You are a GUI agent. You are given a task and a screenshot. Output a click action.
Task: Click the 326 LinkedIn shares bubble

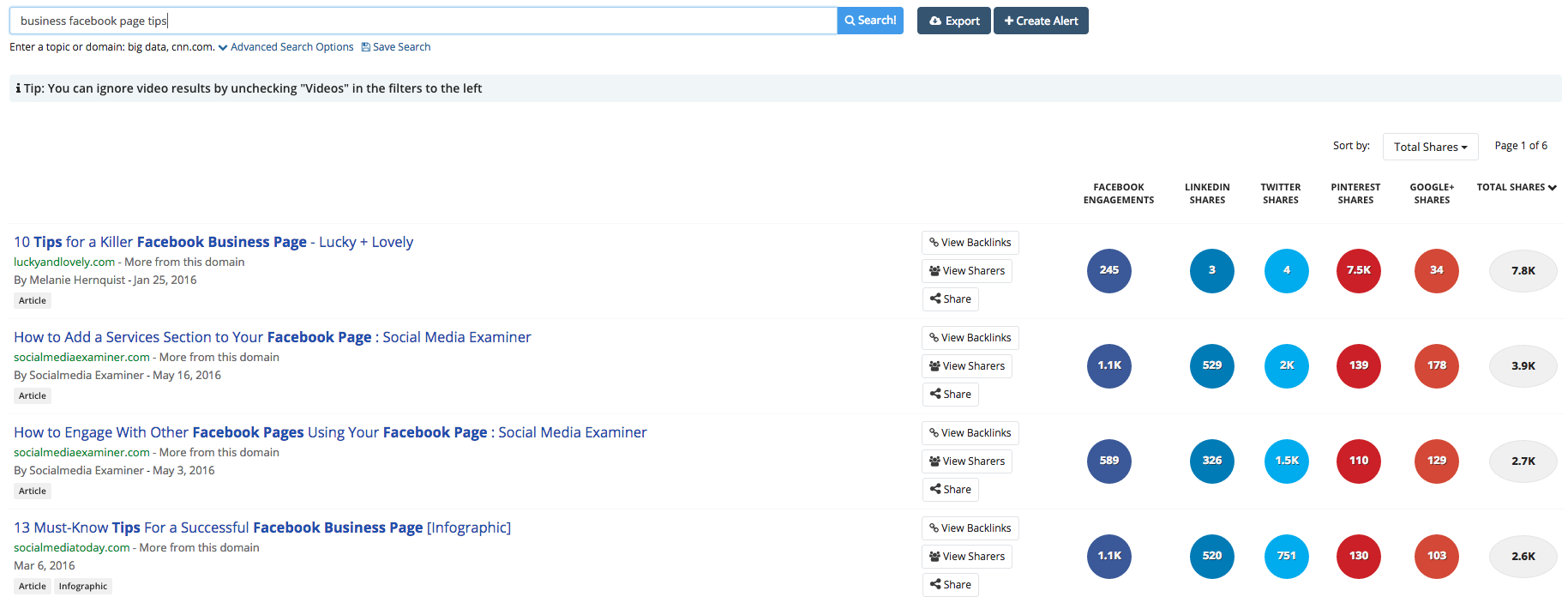(x=1212, y=461)
